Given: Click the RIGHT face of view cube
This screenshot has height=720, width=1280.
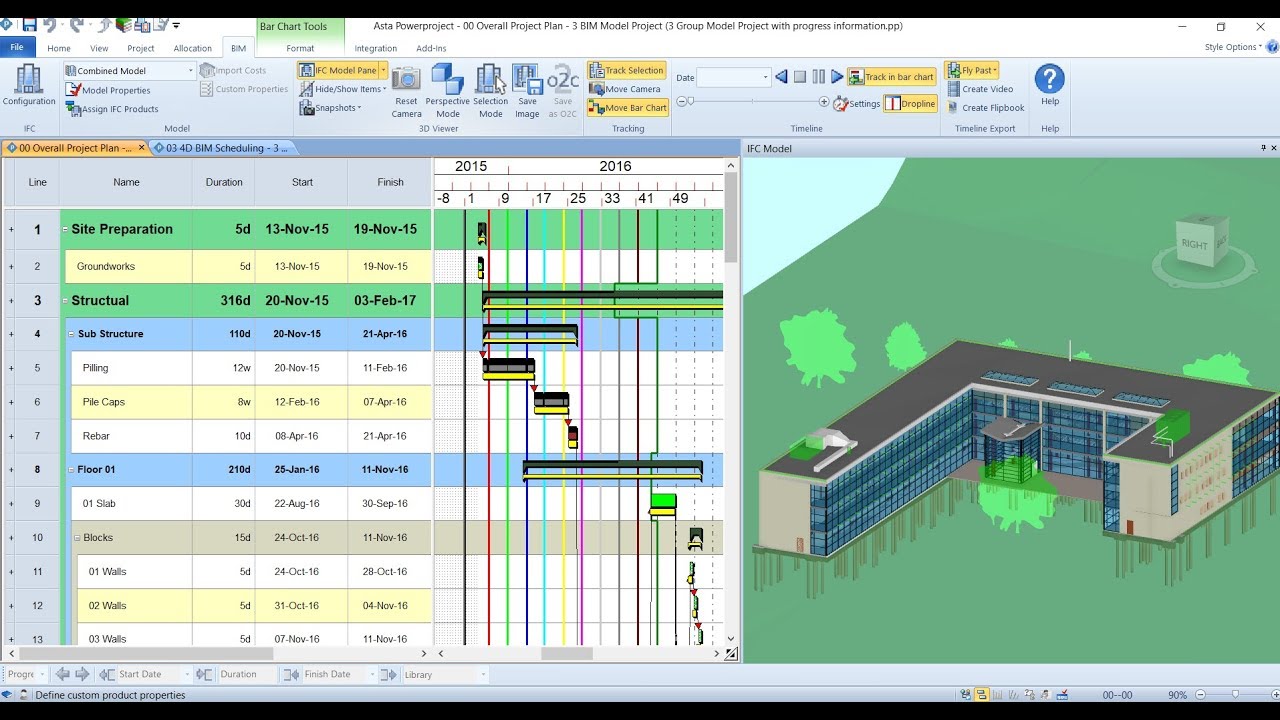Looking at the screenshot, I should (1193, 244).
